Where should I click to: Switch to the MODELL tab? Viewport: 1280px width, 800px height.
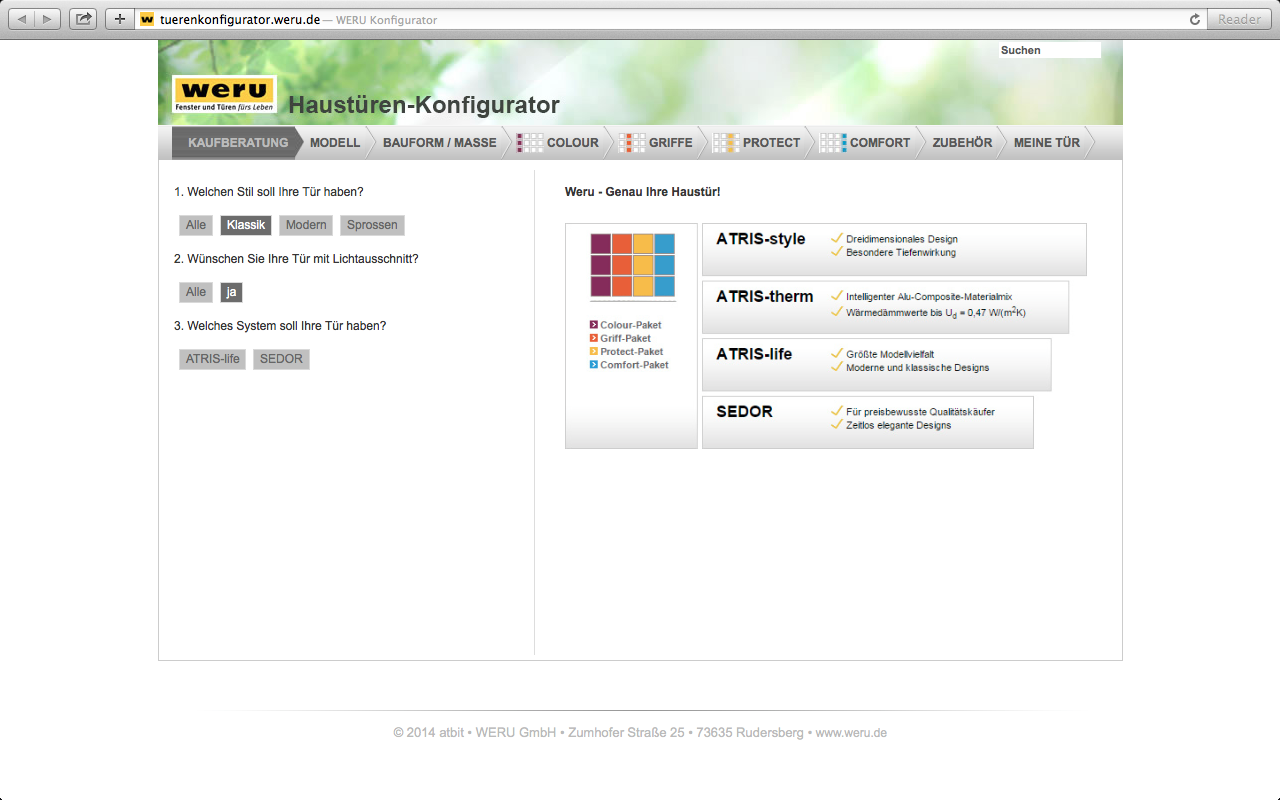[x=335, y=143]
